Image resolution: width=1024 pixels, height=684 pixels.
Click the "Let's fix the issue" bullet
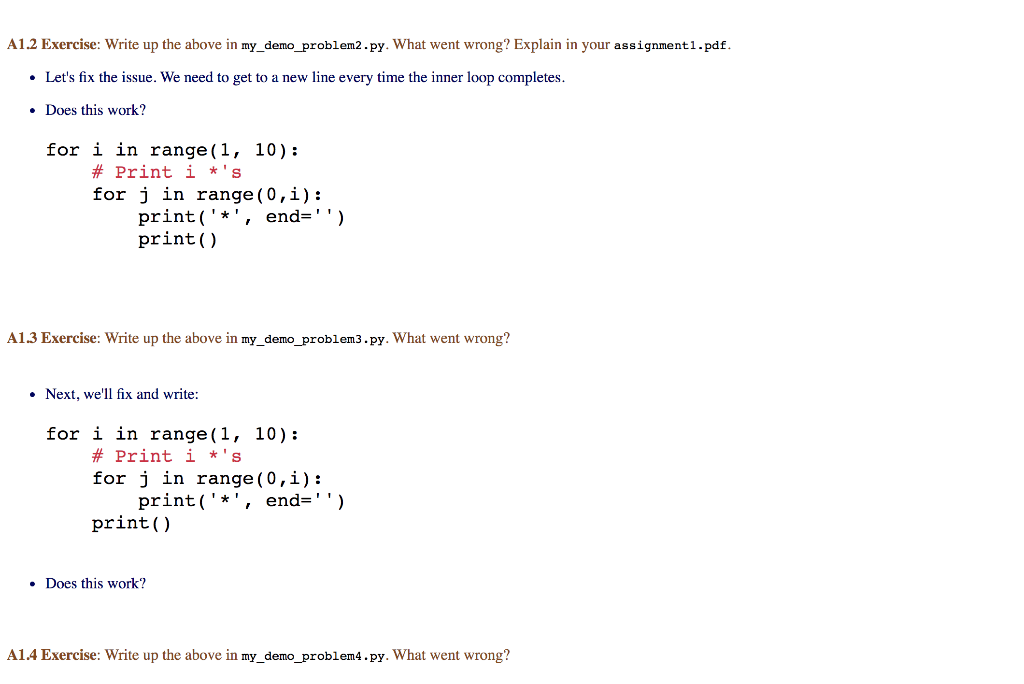point(304,77)
